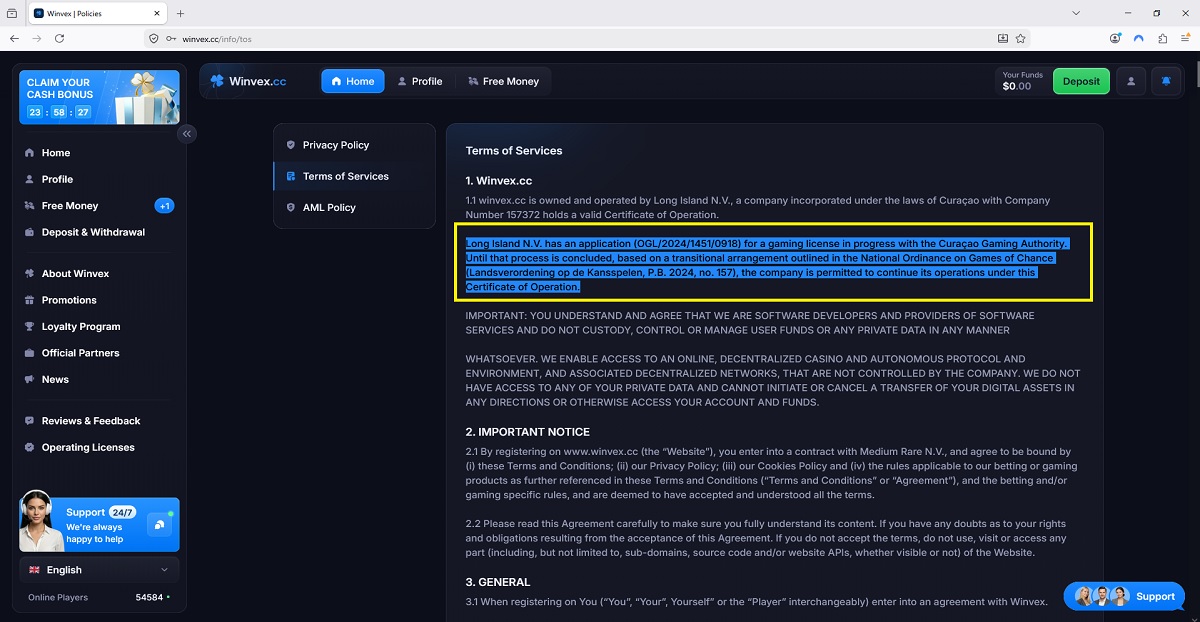Click the Promotions gift icon
Screen dimensions: 1200x622
(x=30, y=300)
